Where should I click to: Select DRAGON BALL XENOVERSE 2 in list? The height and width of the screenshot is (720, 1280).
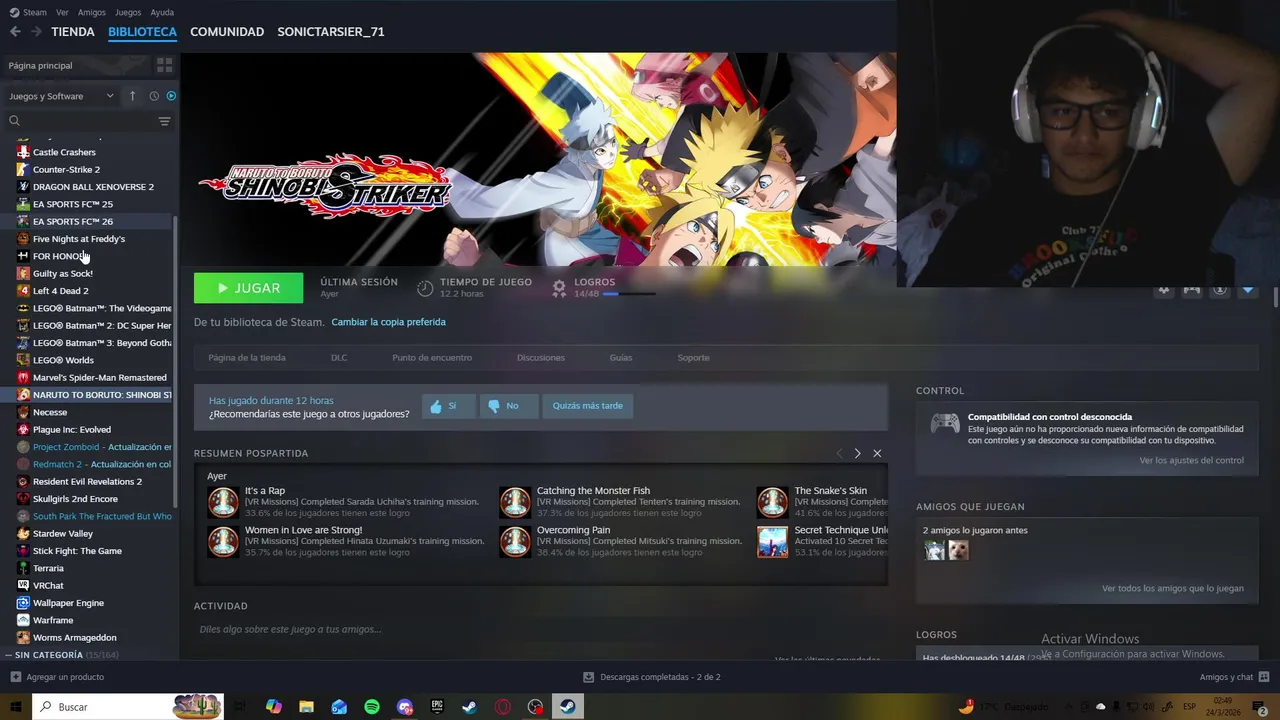[x=93, y=187]
